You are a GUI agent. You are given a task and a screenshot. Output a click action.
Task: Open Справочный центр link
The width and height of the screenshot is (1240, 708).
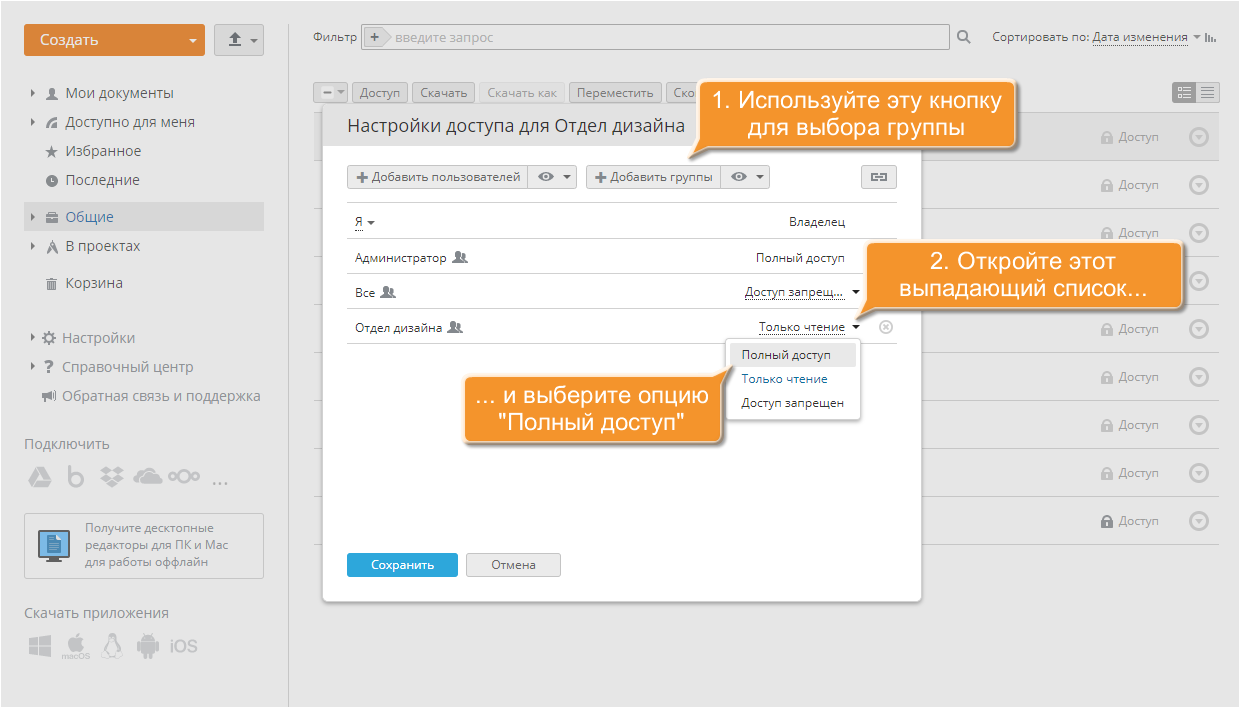pos(128,367)
